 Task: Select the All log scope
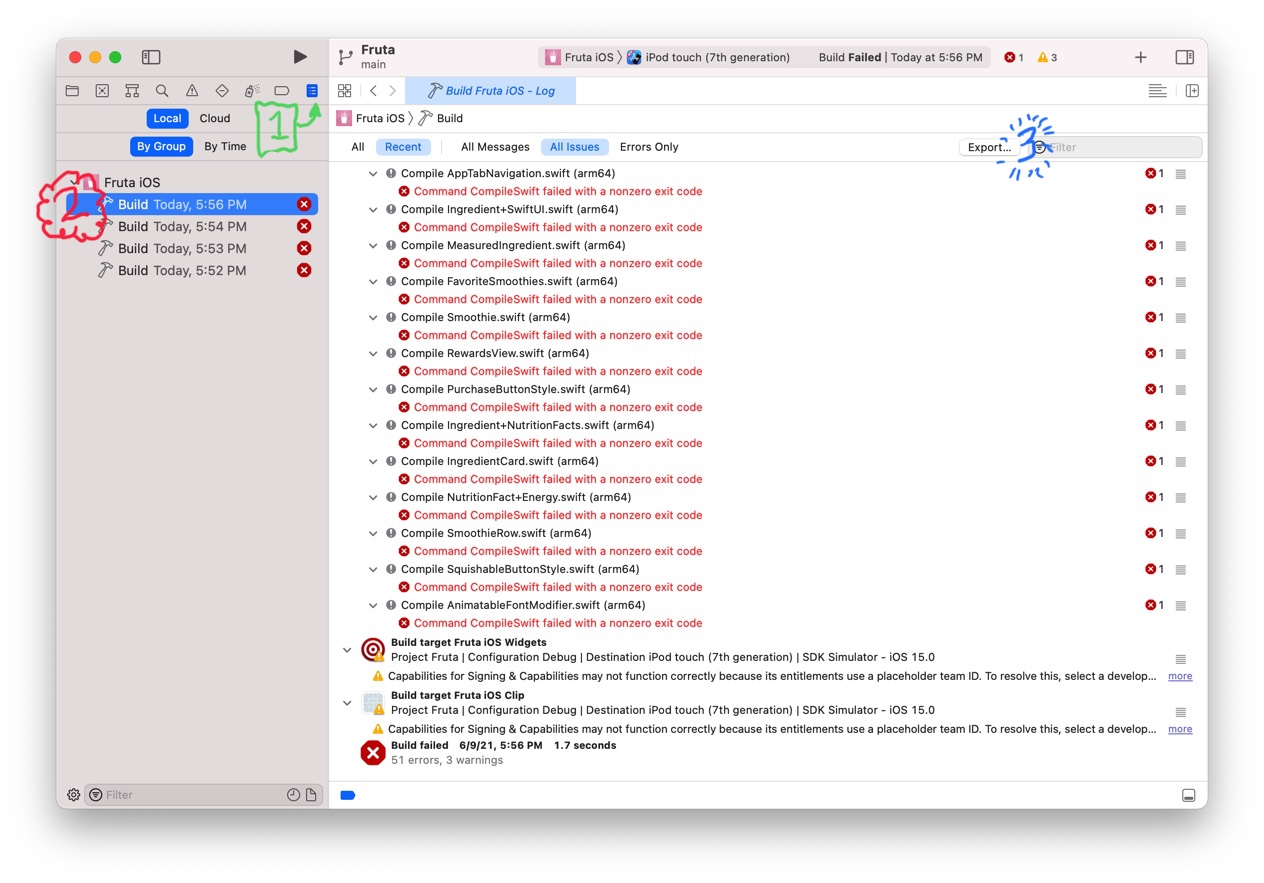[x=358, y=147]
